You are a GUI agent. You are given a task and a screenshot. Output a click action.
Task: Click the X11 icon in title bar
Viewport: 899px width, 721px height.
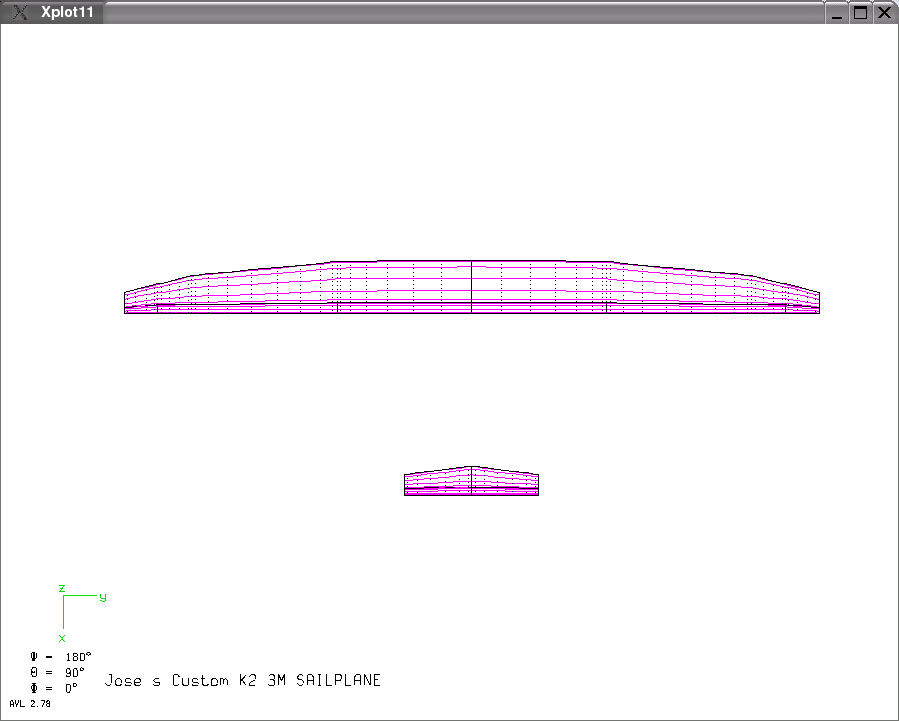pos(18,13)
